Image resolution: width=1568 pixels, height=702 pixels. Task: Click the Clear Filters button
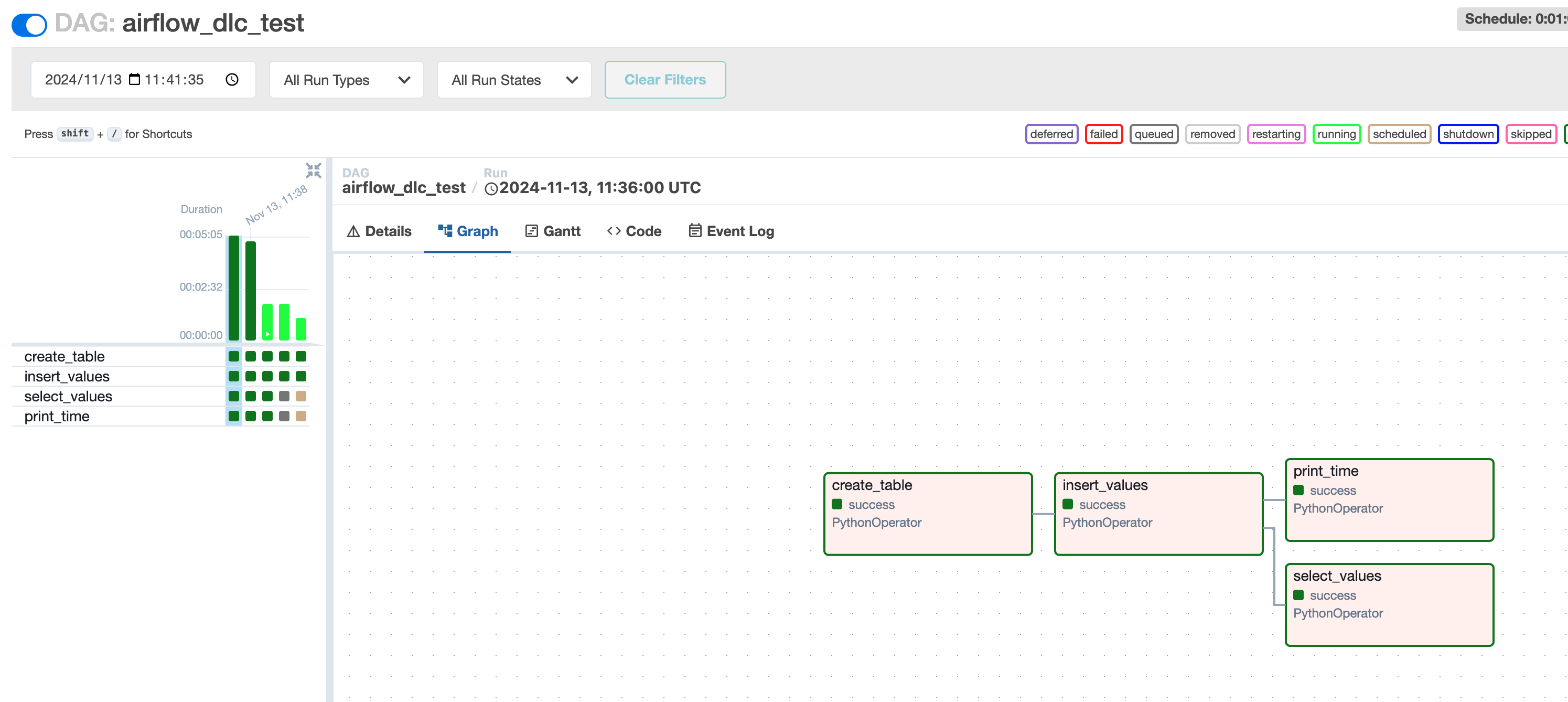665,80
